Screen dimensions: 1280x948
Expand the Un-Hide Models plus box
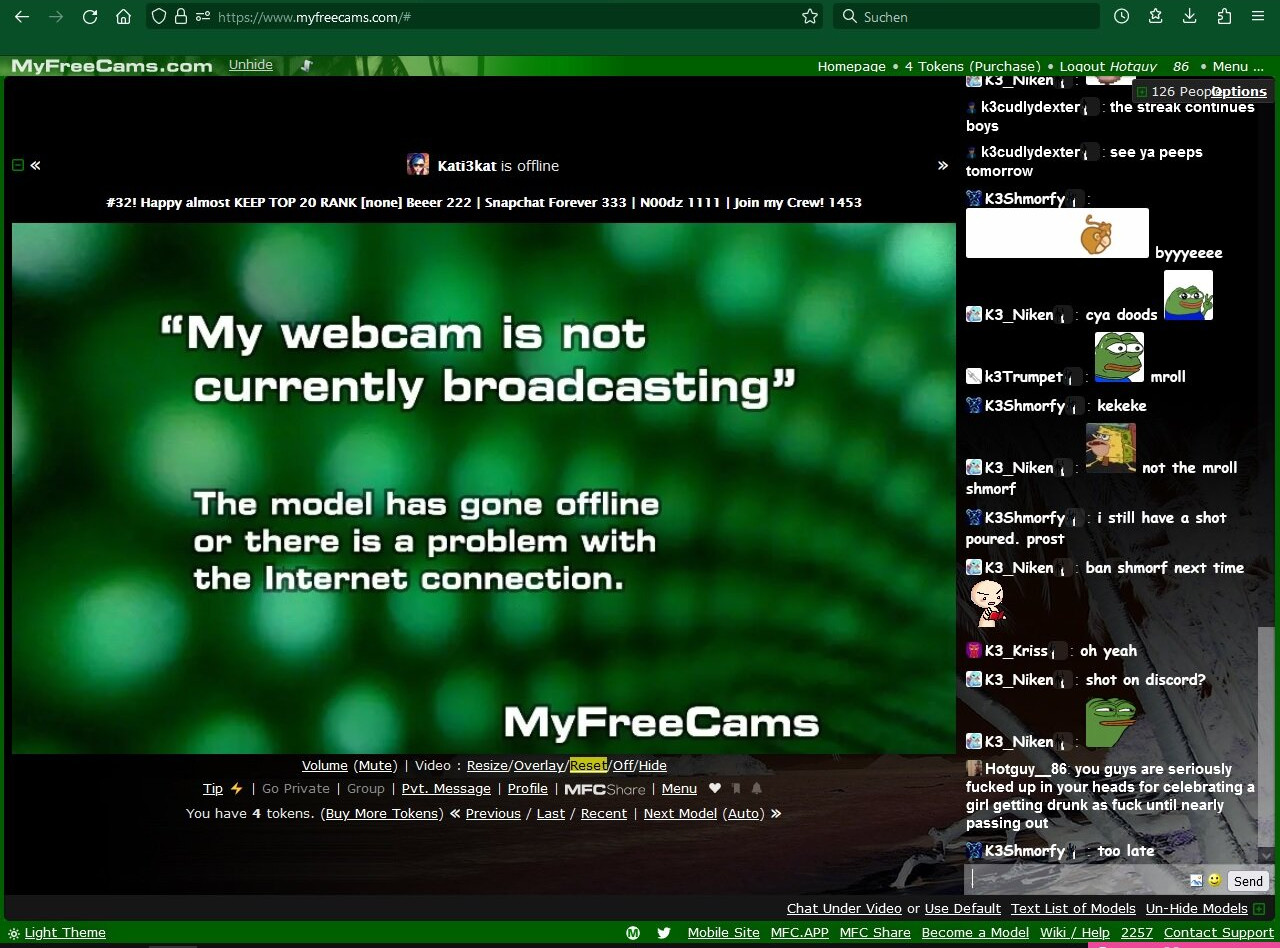point(1259,909)
